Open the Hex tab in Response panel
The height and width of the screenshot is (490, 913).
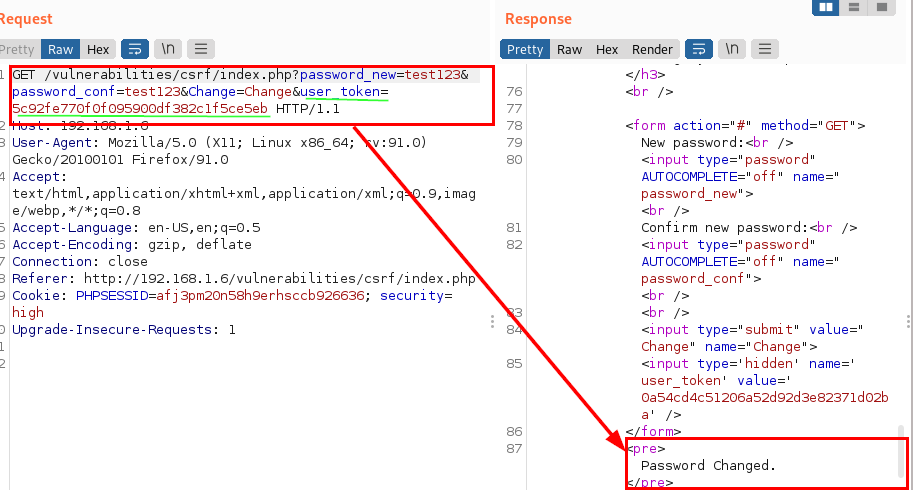tap(607, 49)
